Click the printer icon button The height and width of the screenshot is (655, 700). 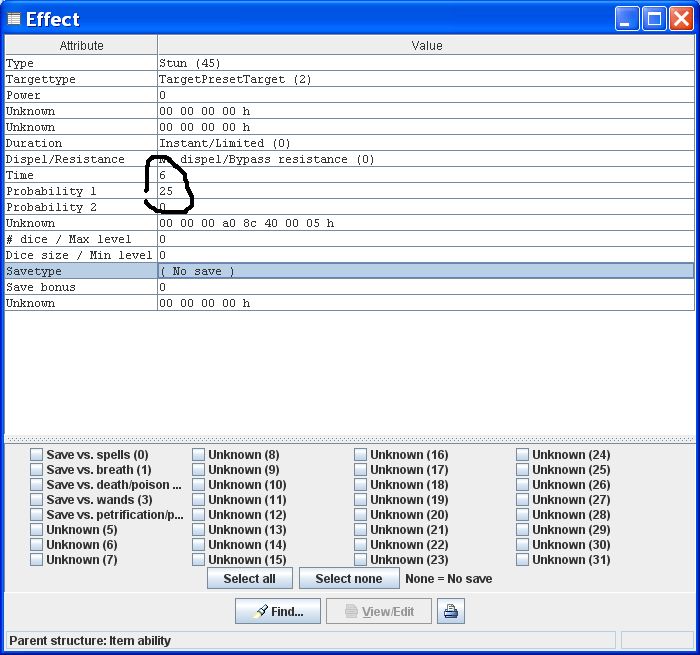[451, 611]
